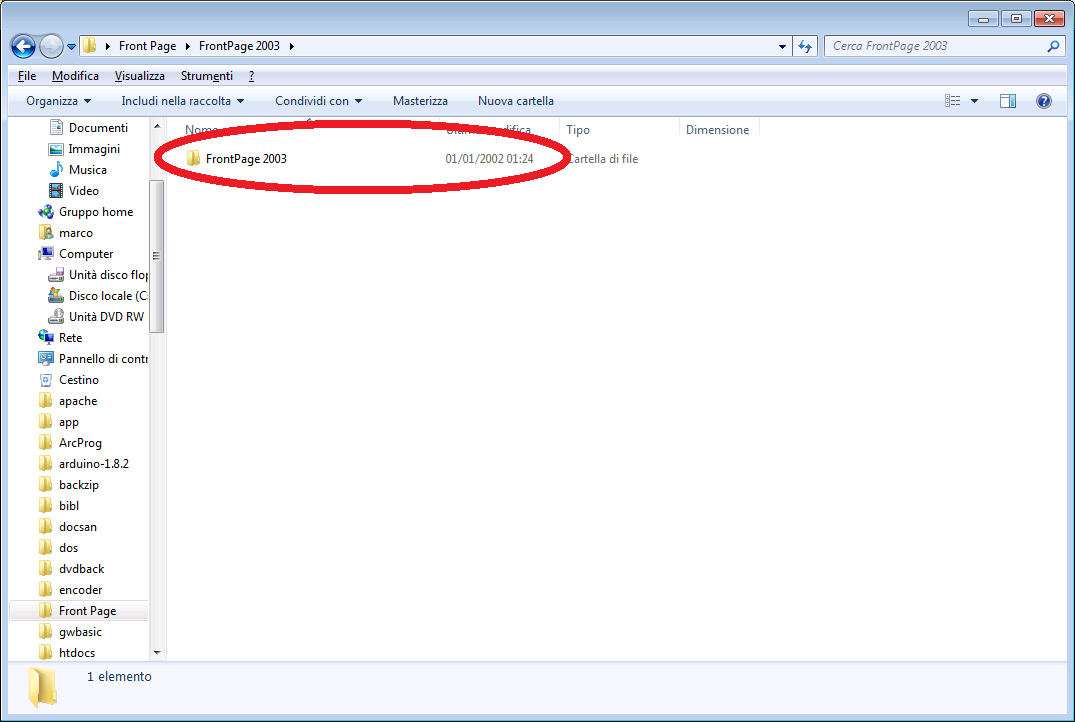Expand the Condividi con dropdown
The width and height of the screenshot is (1075, 722).
(x=318, y=101)
